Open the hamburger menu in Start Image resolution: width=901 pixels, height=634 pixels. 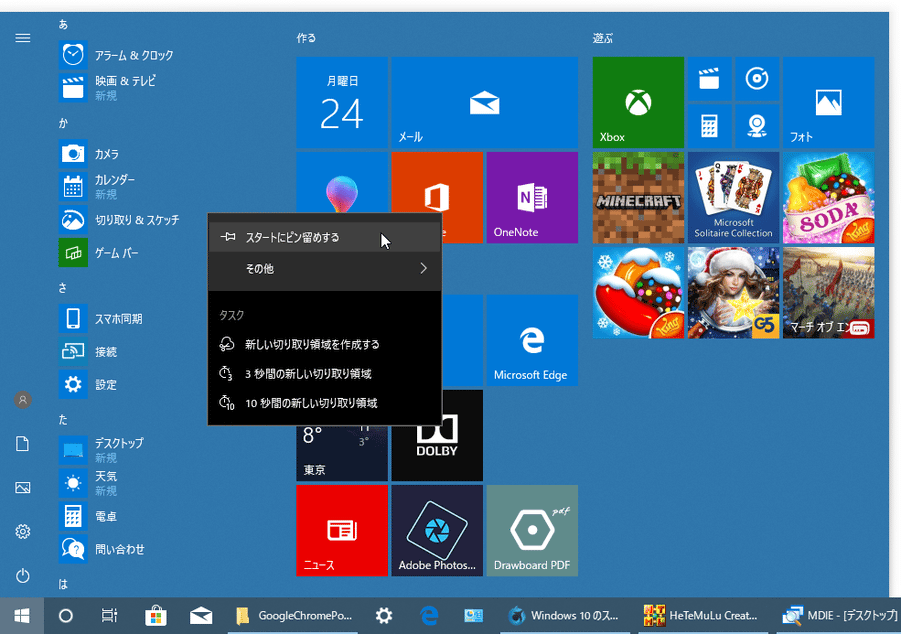(x=23, y=38)
